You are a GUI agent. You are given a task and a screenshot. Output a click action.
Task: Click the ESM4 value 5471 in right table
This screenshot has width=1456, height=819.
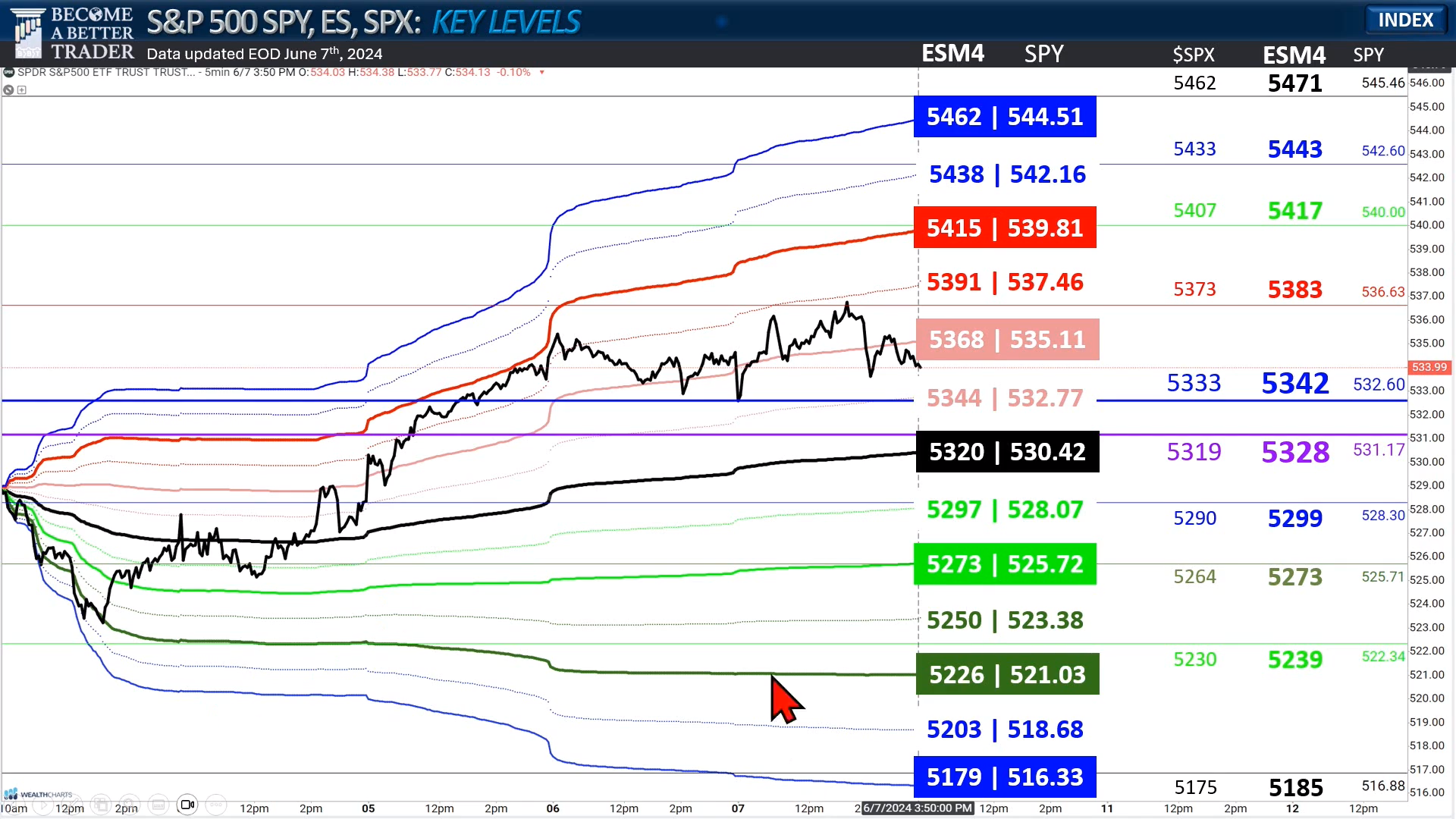1295,83
